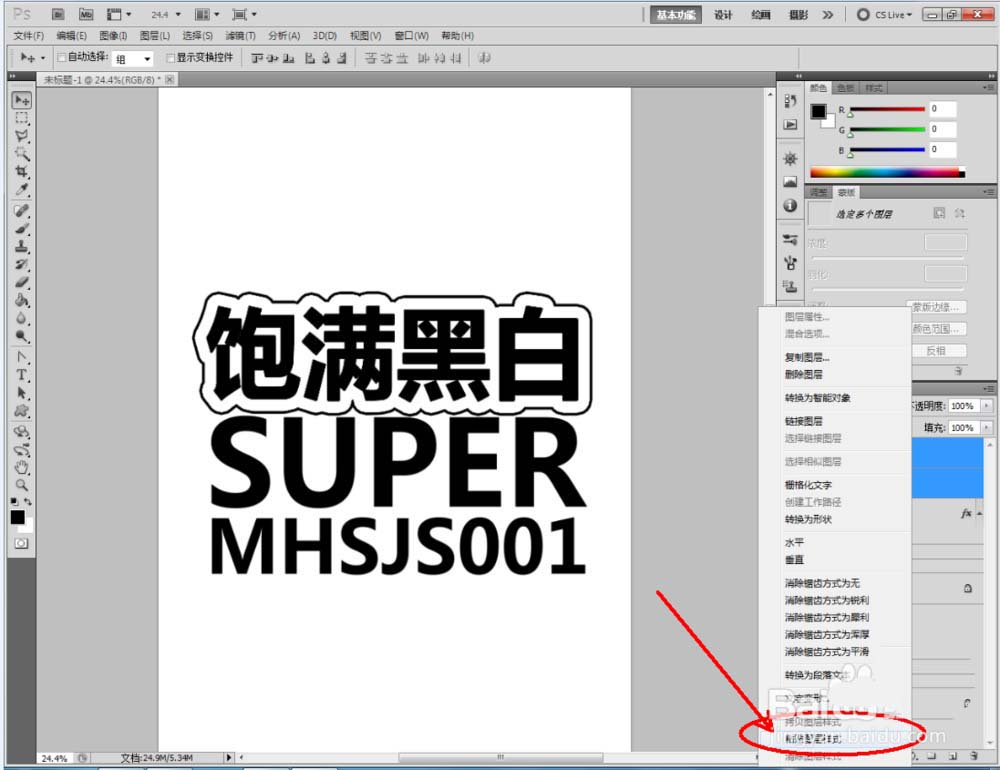Open the 滤镜 menu
Screen dimensions: 1000x770
point(240,35)
